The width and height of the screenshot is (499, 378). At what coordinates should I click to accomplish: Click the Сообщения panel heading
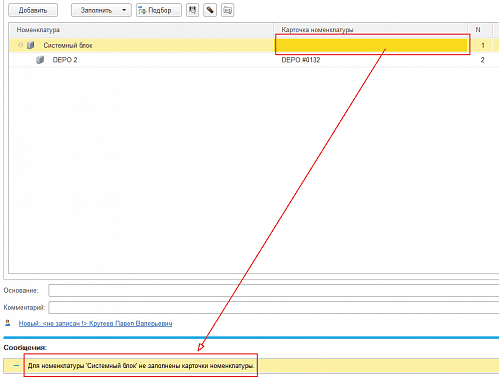(25, 347)
